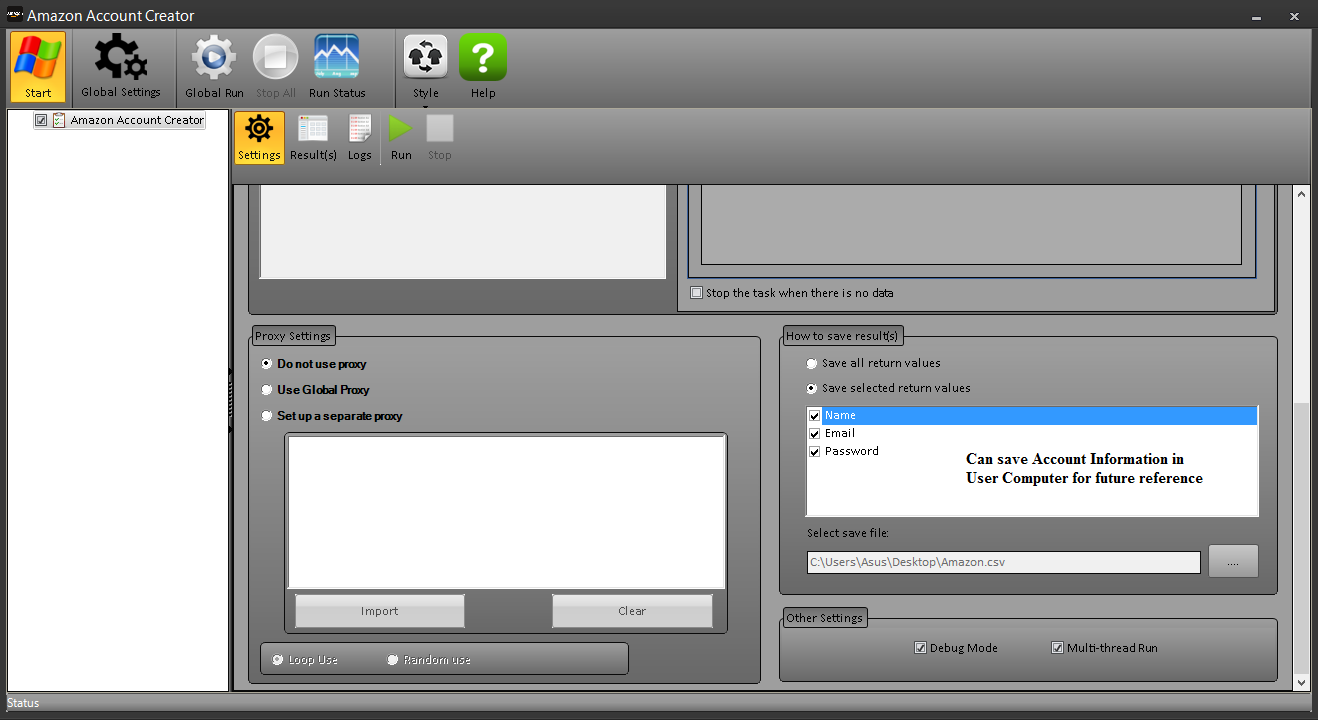Uncheck the Password return value
The width and height of the screenshot is (1318, 720).
pos(815,452)
